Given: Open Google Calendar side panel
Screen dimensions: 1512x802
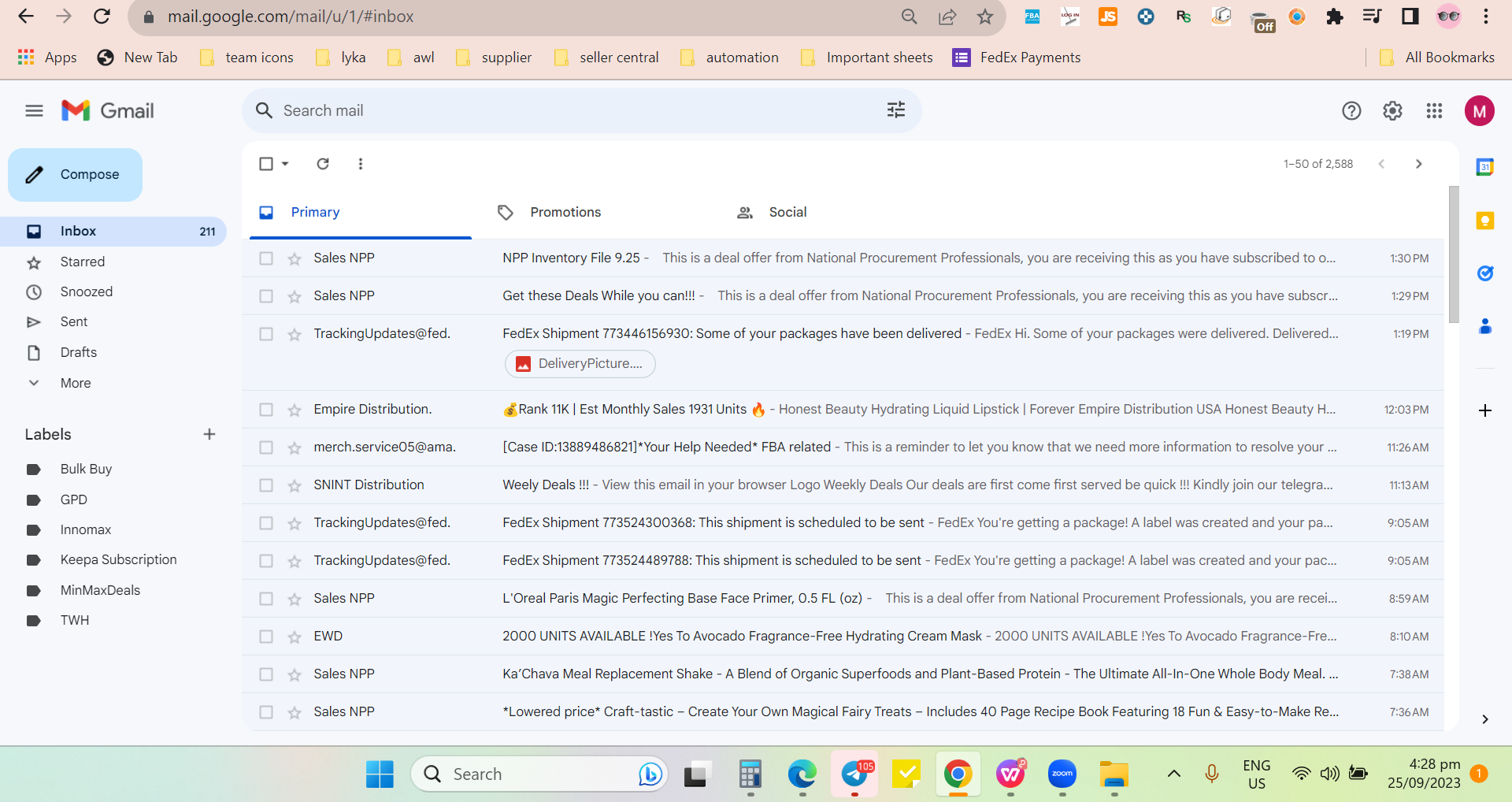Looking at the screenshot, I should click(1485, 167).
